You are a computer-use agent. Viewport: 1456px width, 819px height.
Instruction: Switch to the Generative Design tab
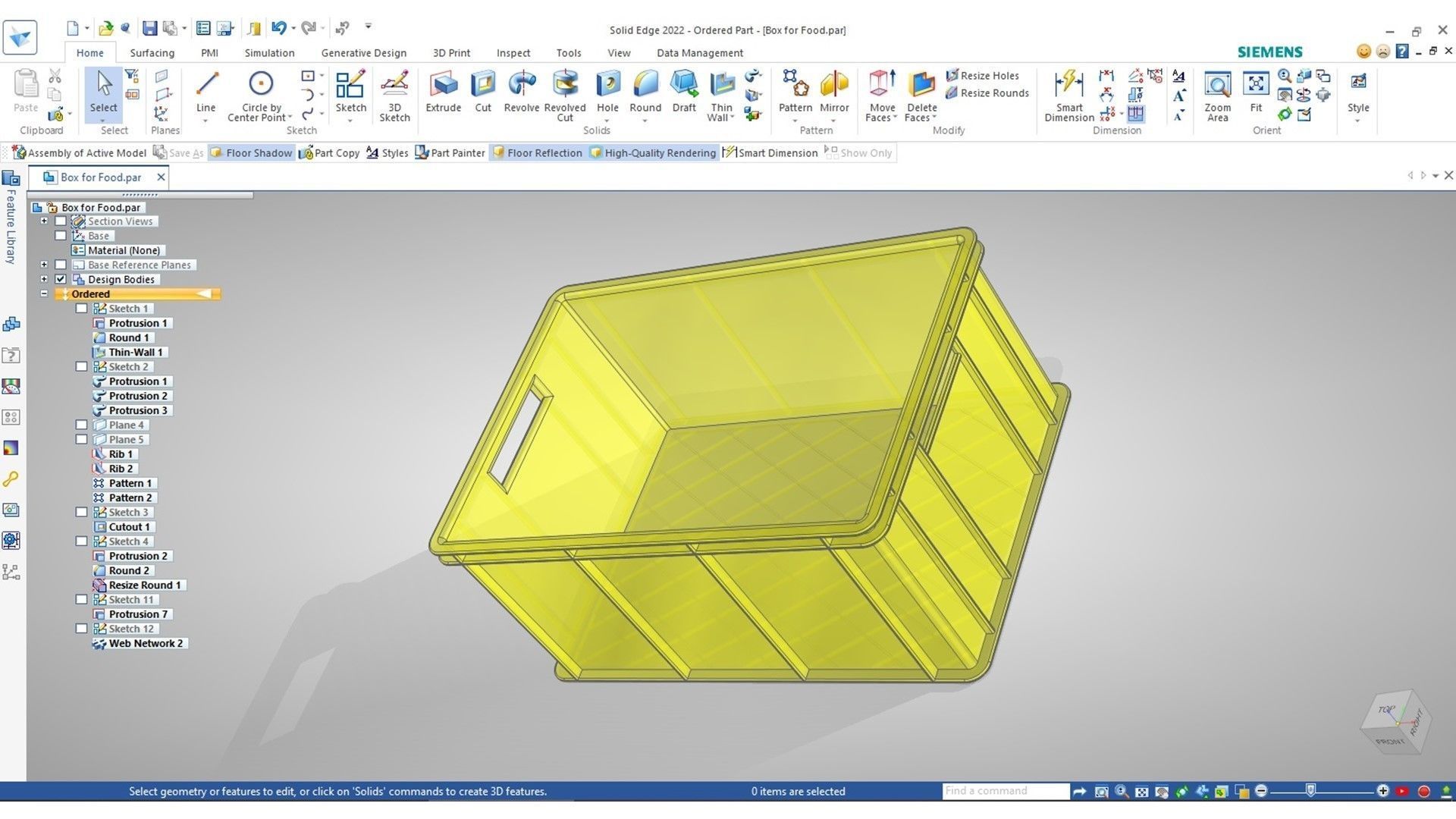pos(363,53)
